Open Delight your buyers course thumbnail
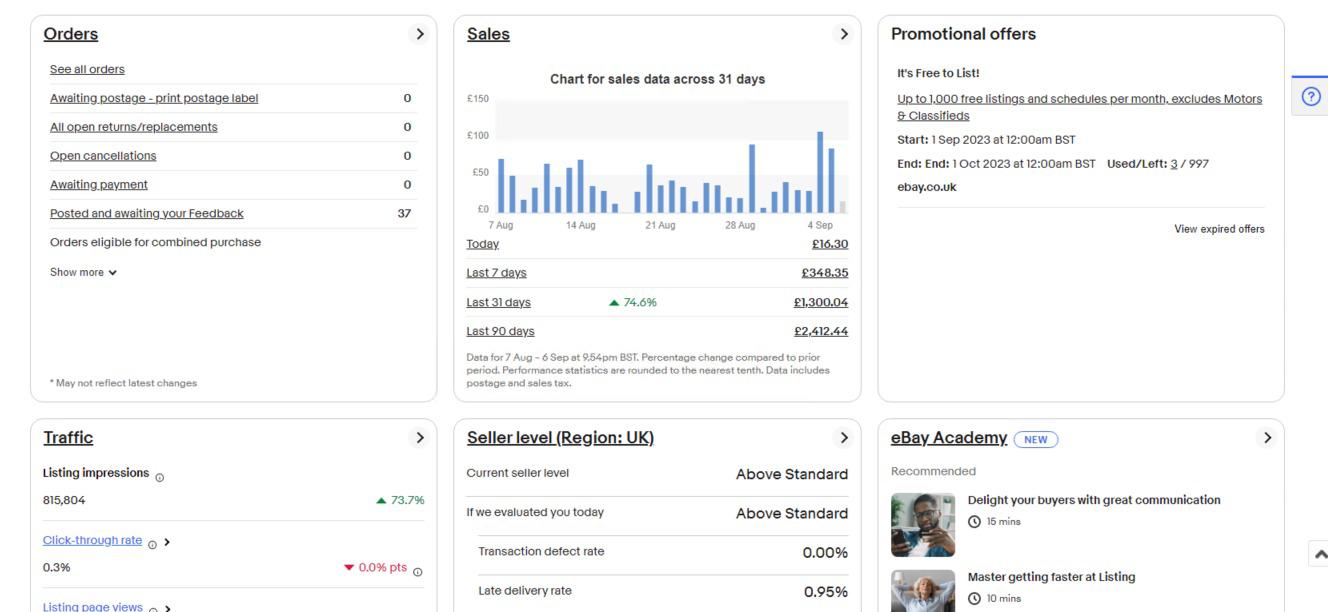This screenshot has width=1328, height=612. coord(923,525)
